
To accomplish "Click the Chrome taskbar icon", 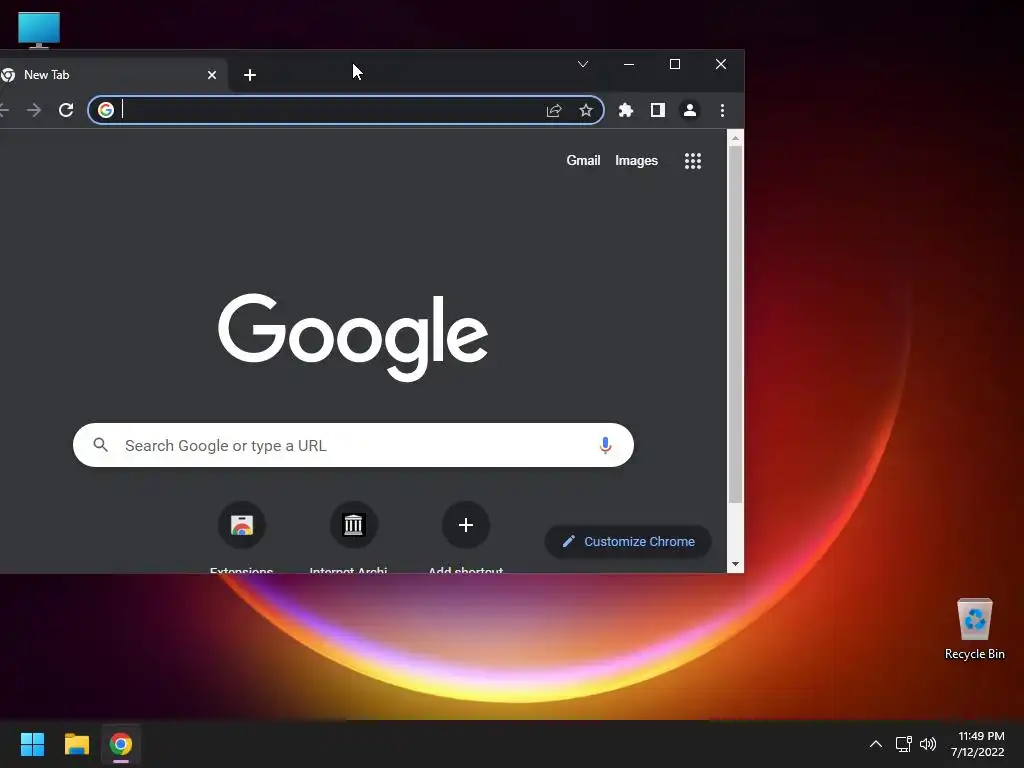I will tap(121, 744).
